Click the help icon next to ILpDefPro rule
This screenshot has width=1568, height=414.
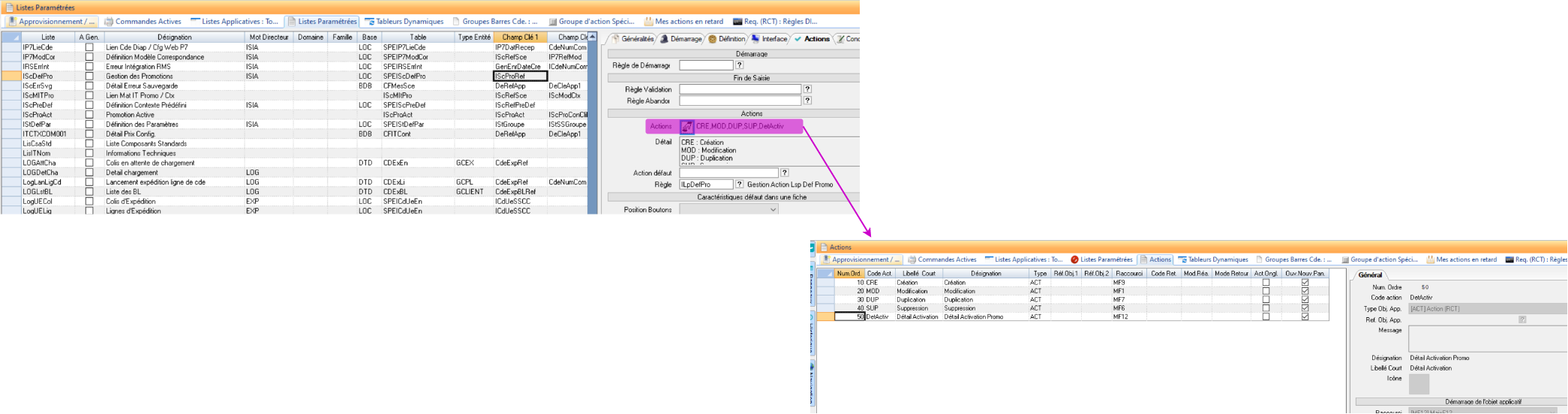pos(740,184)
